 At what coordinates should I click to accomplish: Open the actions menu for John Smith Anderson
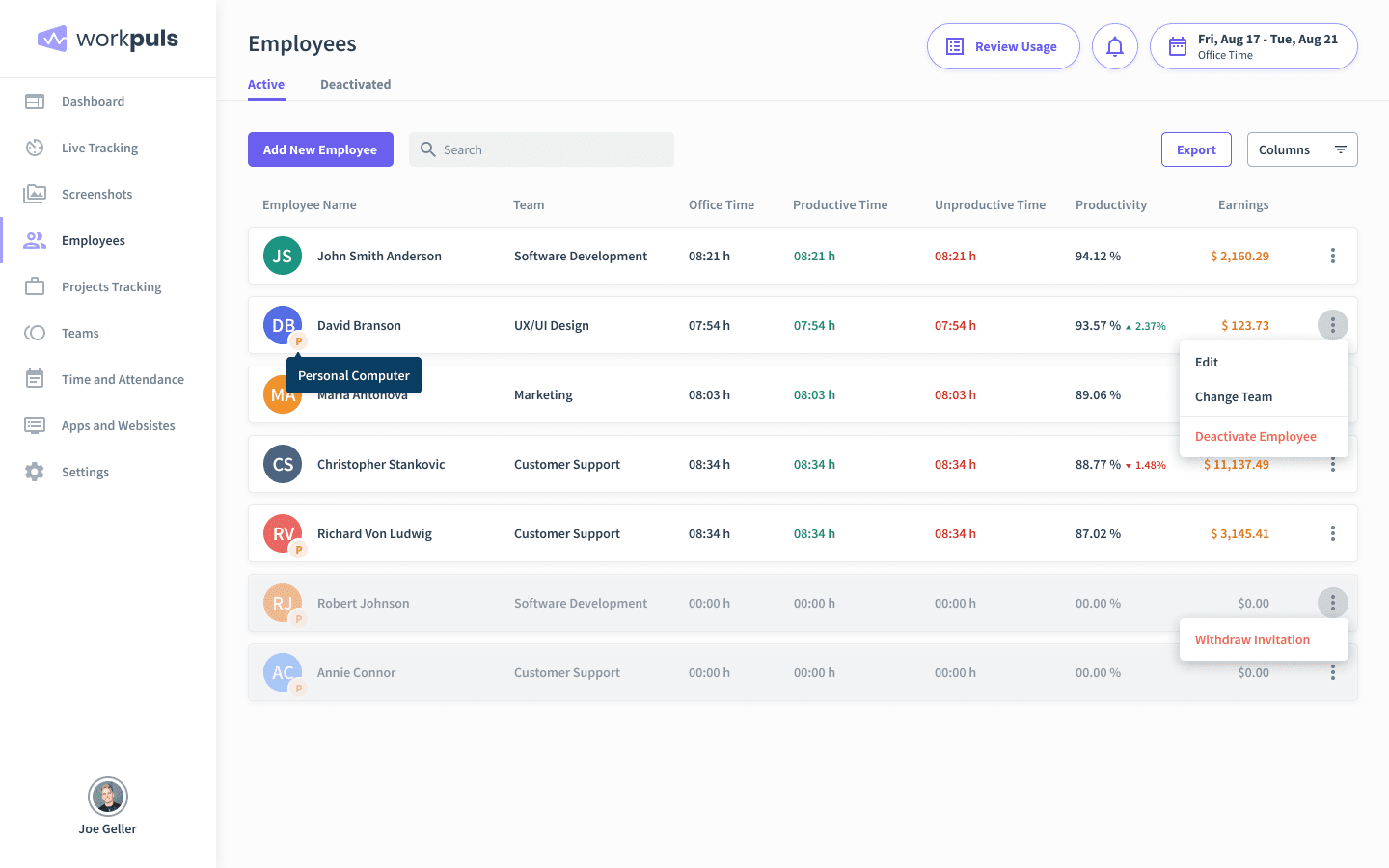pos(1332,256)
